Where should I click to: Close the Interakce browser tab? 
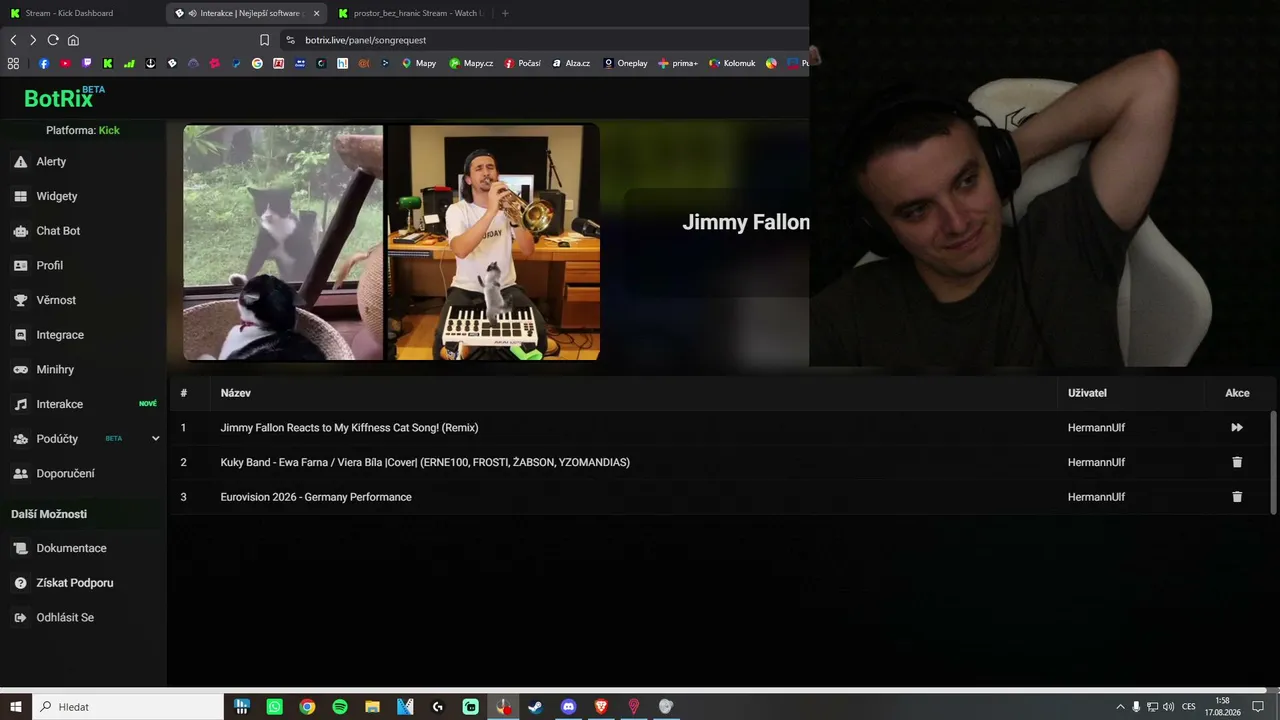[x=316, y=13]
